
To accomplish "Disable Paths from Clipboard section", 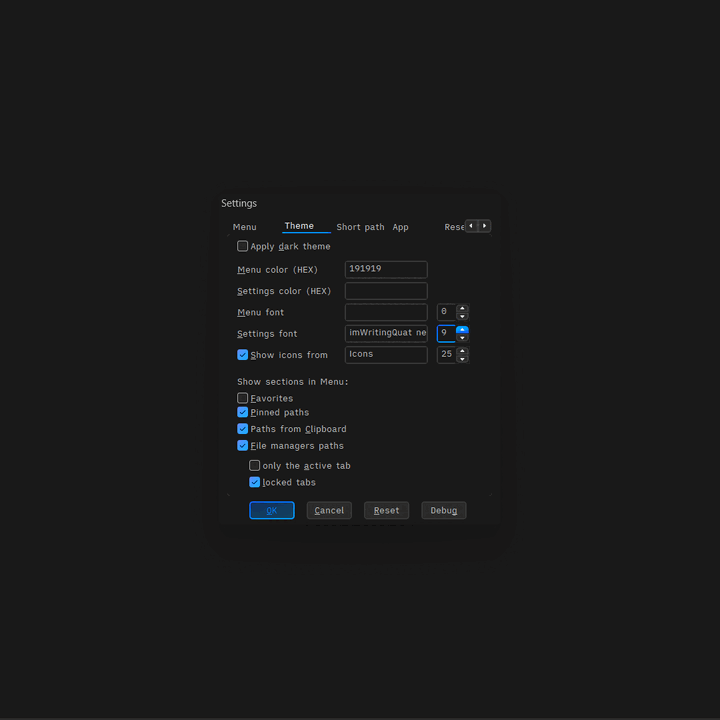I will 243,429.
